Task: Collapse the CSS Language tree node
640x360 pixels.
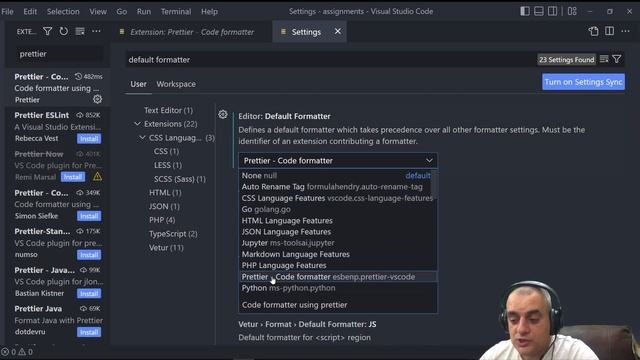Action: click(x=142, y=138)
